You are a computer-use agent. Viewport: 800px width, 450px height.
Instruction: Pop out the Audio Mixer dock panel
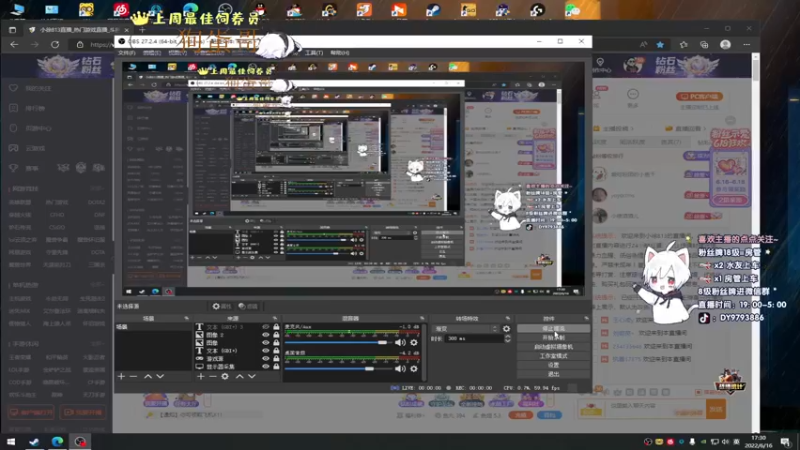[x=422, y=318]
